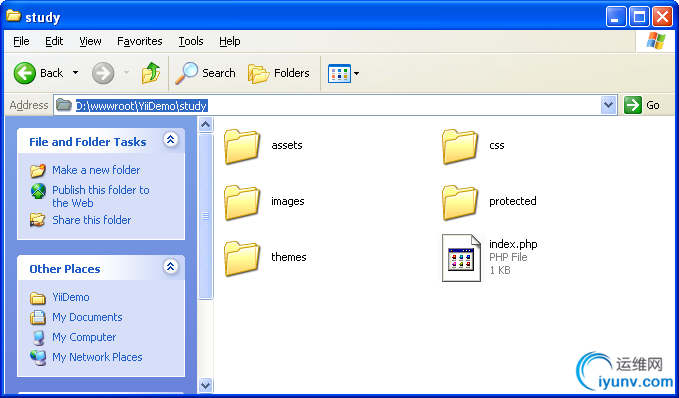The height and width of the screenshot is (398, 679).
Task: Click the Publish to Web globe icon
Action: pyautogui.click(x=38, y=191)
